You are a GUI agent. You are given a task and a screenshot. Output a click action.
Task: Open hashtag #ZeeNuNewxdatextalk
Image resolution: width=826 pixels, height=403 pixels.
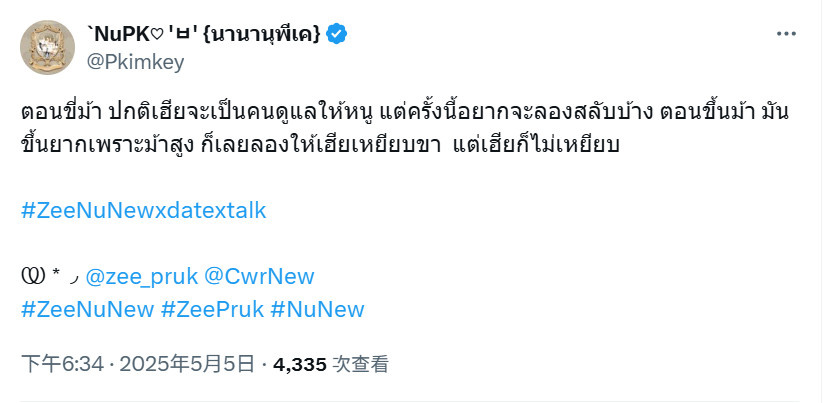144,211
